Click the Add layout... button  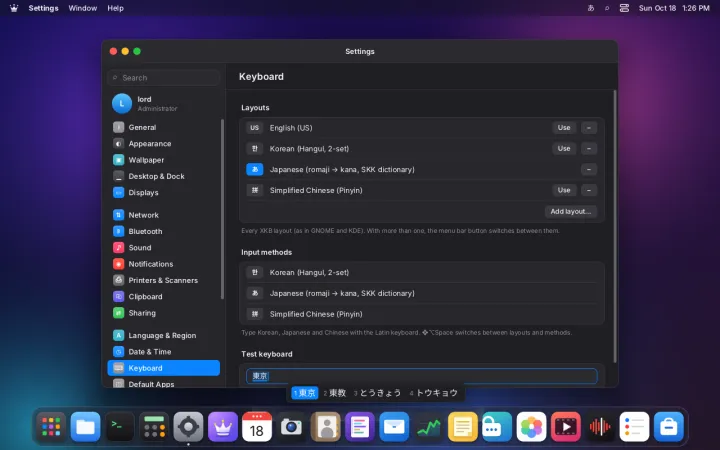571,211
